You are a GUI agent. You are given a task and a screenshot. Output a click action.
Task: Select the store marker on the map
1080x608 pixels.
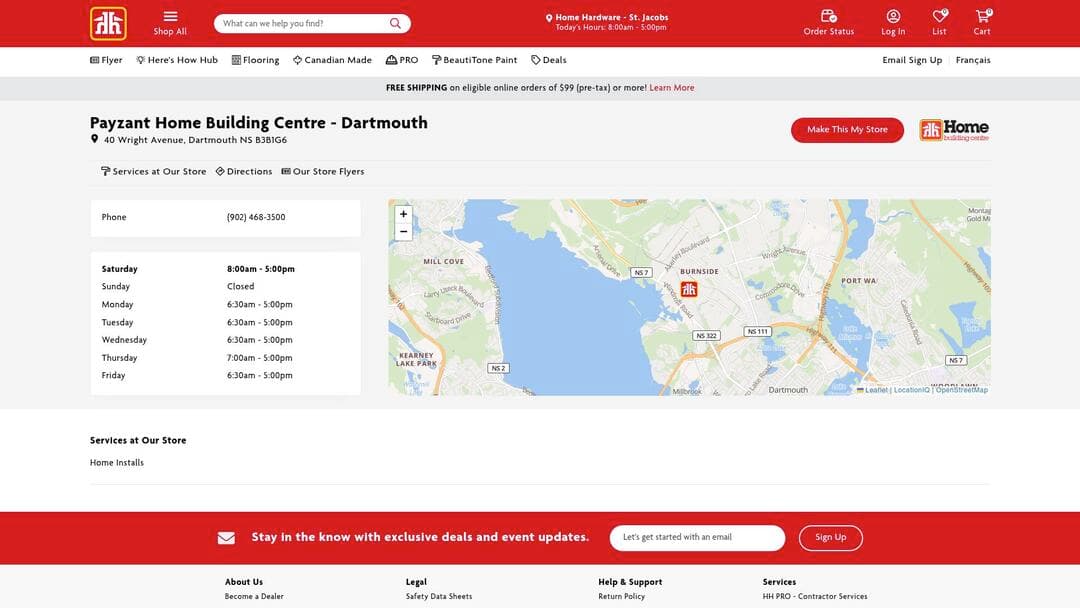pos(689,288)
